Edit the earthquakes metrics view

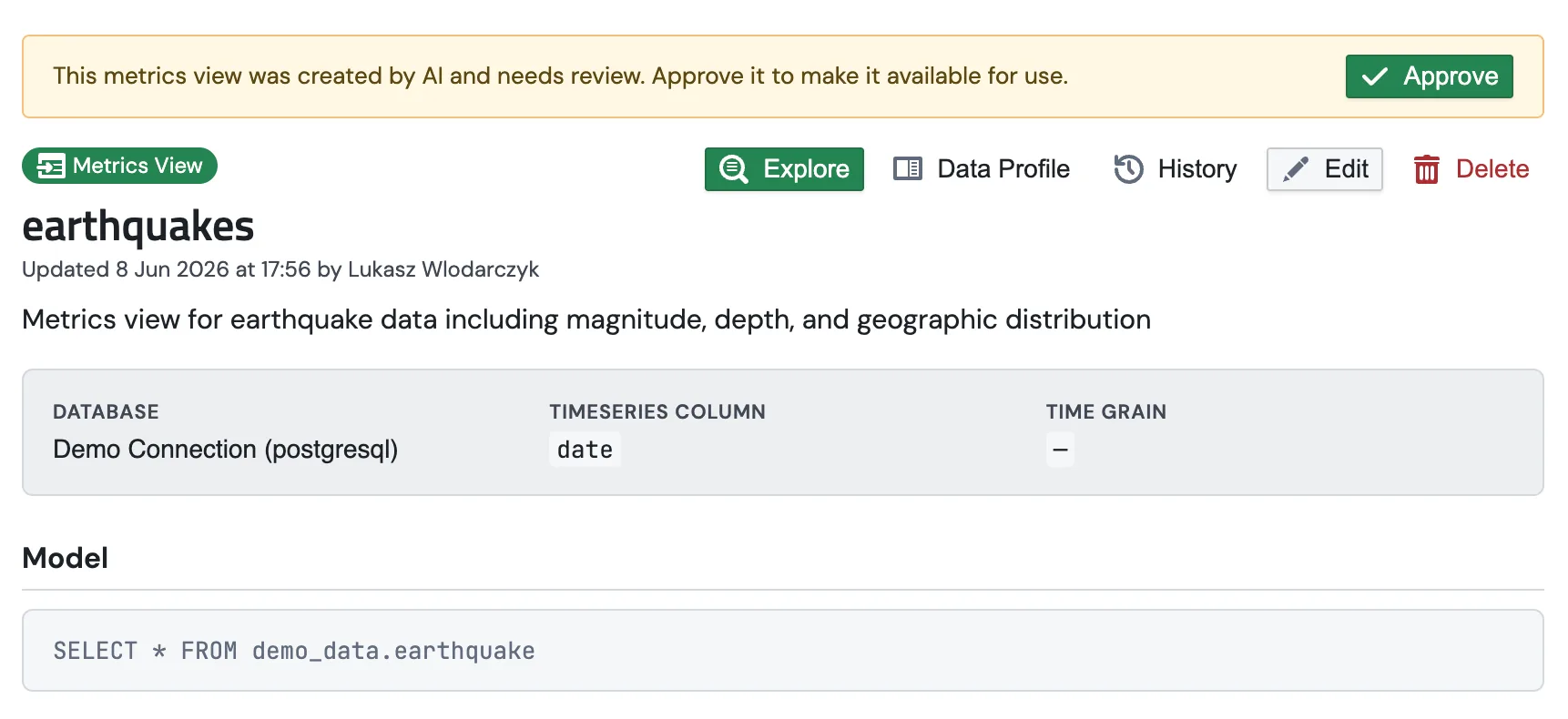(x=1325, y=169)
